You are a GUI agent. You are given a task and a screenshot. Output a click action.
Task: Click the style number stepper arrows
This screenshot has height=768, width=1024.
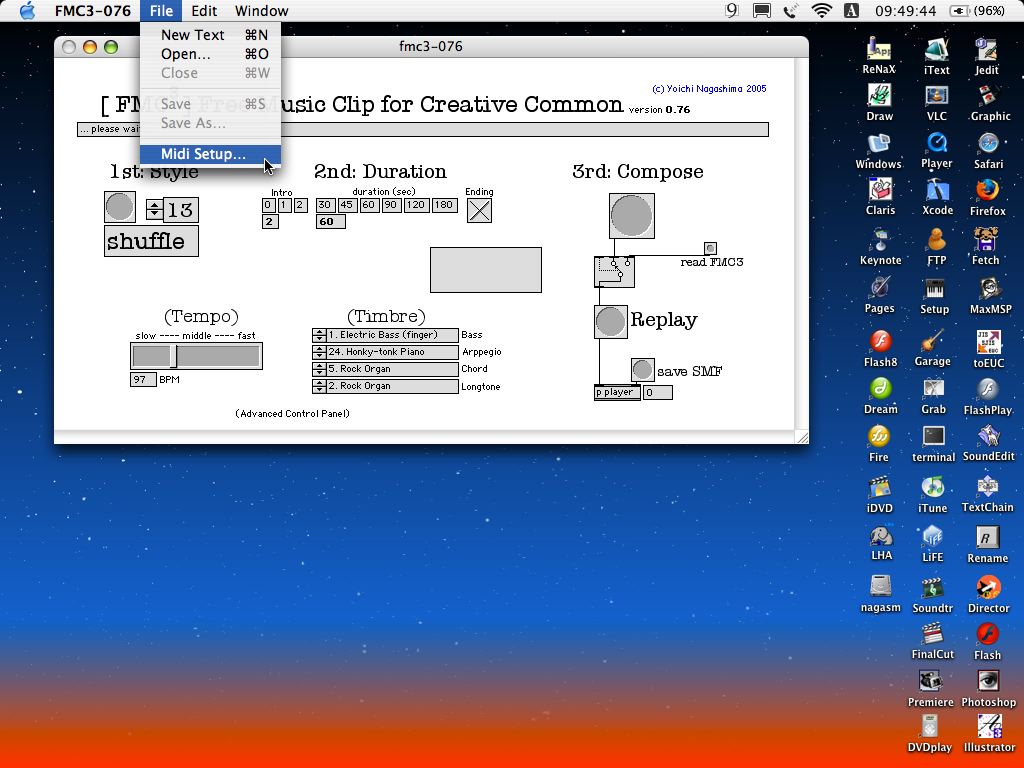154,209
